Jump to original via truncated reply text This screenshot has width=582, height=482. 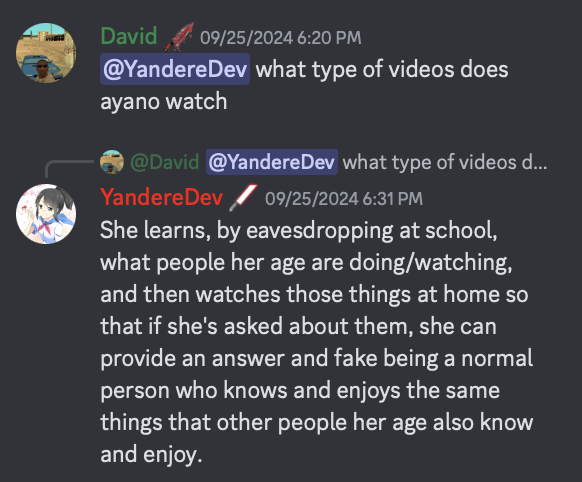445,162
